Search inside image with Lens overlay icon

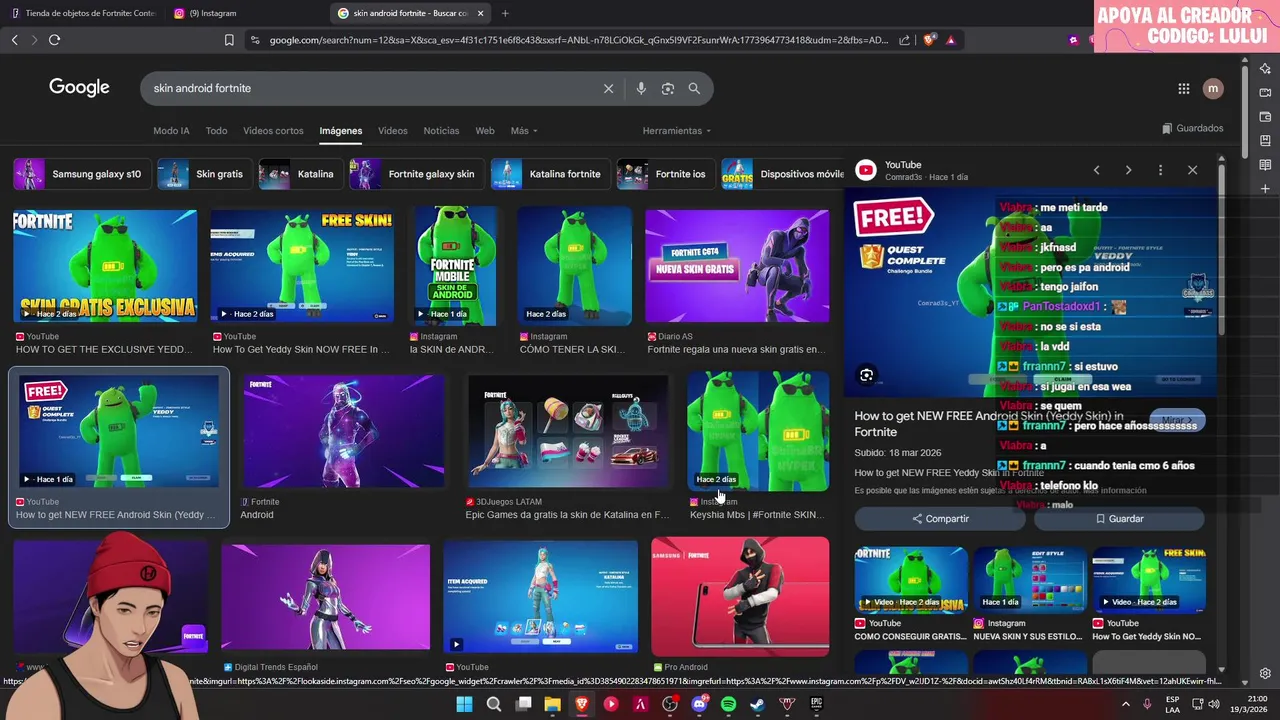[867, 375]
